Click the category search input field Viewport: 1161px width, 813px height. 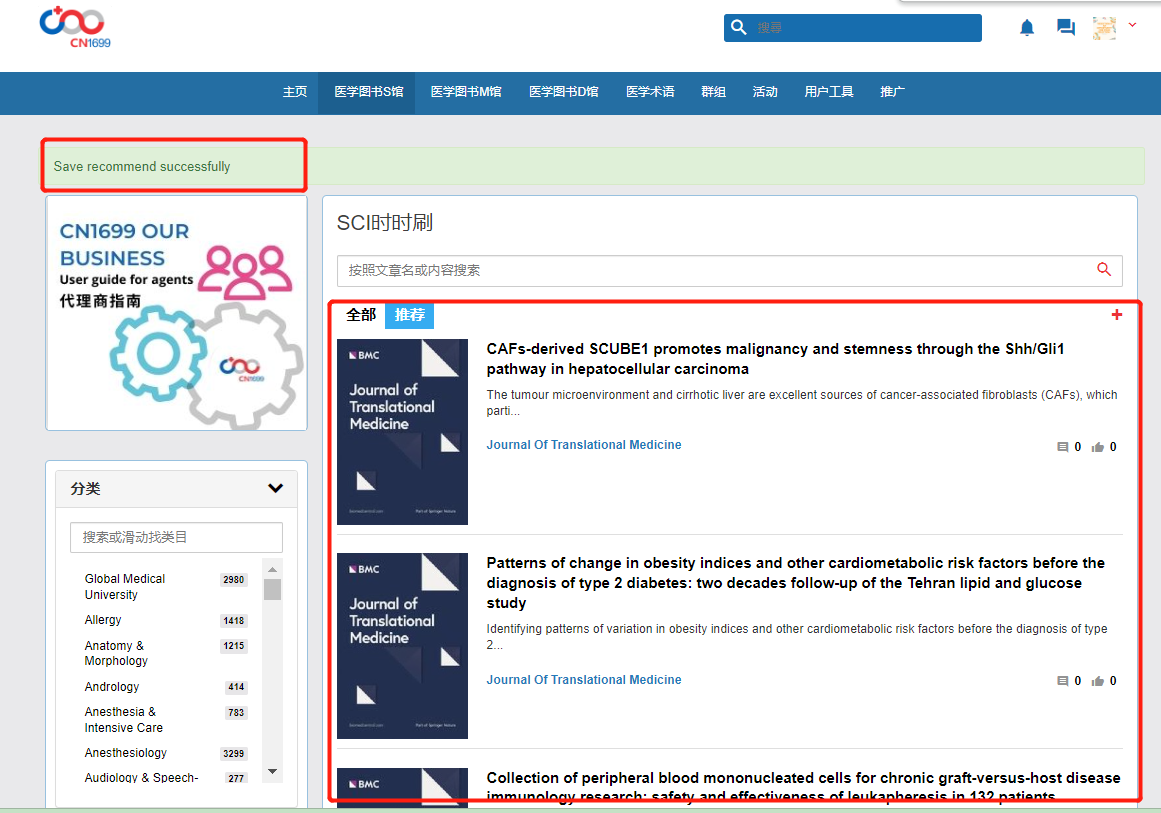[x=176, y=538]
